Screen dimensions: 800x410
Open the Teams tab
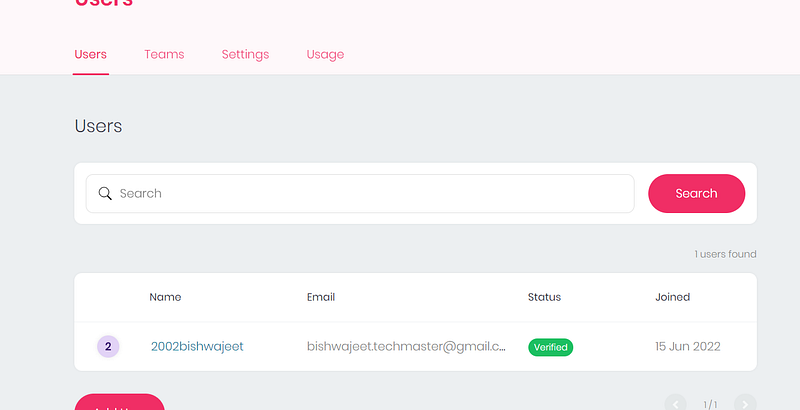[x=164, y=55]
